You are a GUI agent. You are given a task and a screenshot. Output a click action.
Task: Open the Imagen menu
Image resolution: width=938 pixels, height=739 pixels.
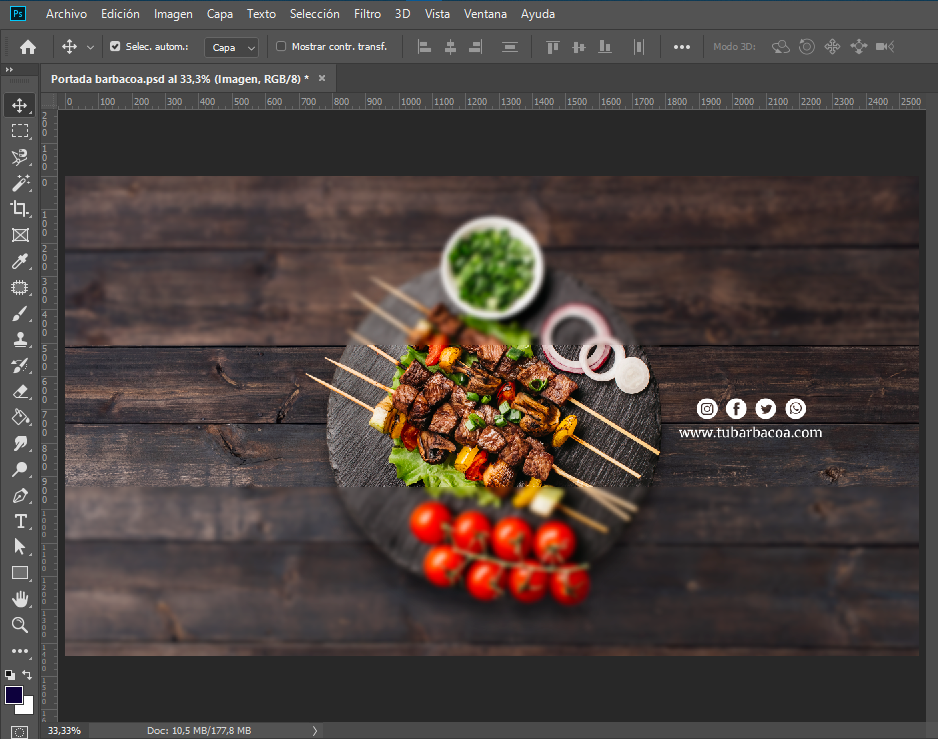tap(173, 14)
